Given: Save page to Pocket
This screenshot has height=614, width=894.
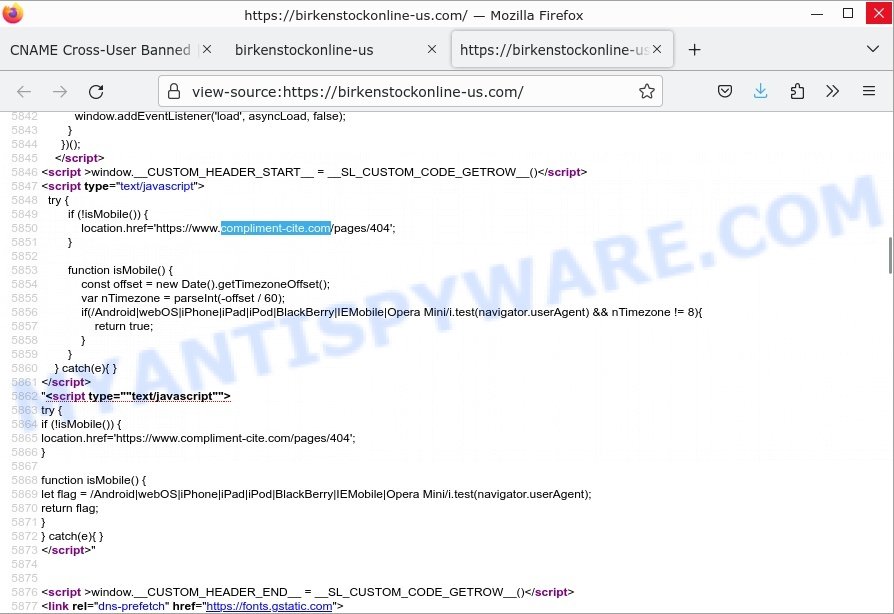Looking at the screenshot, I should (725, 91).
